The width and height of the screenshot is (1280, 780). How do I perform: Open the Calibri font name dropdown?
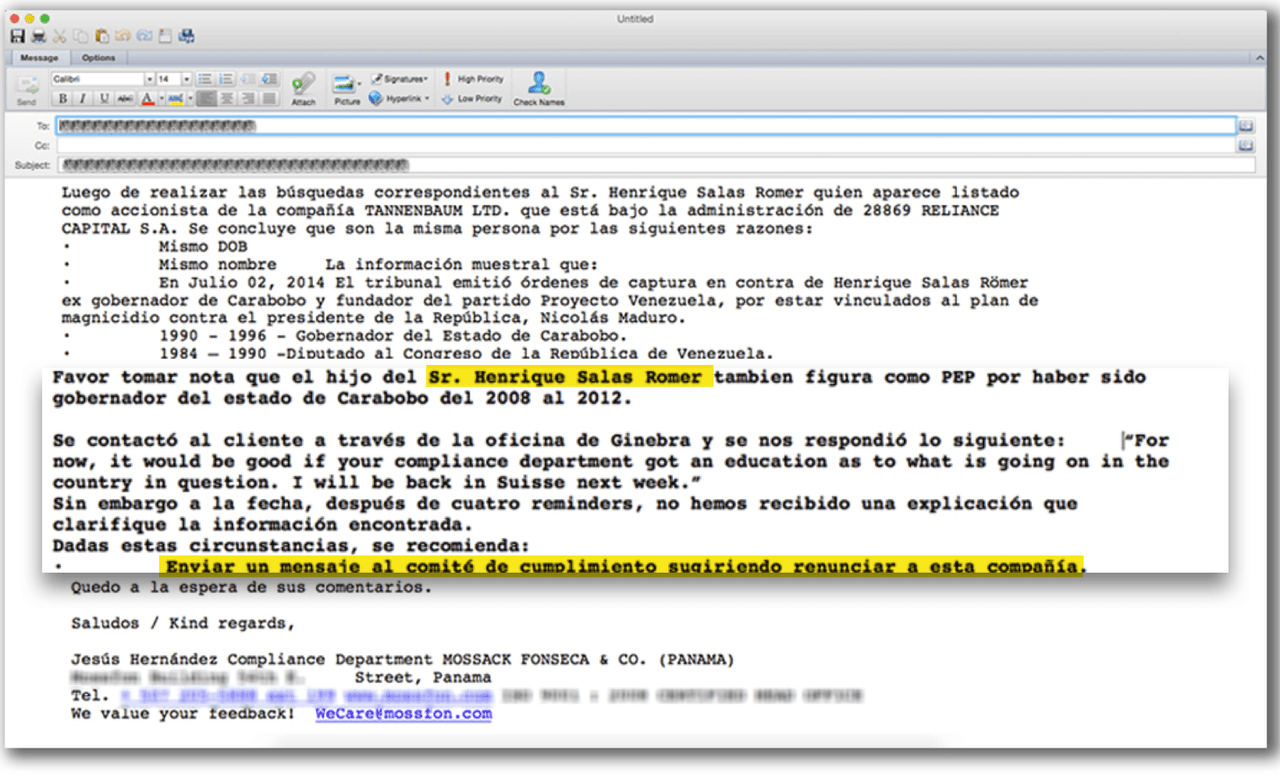coord(150,79)
